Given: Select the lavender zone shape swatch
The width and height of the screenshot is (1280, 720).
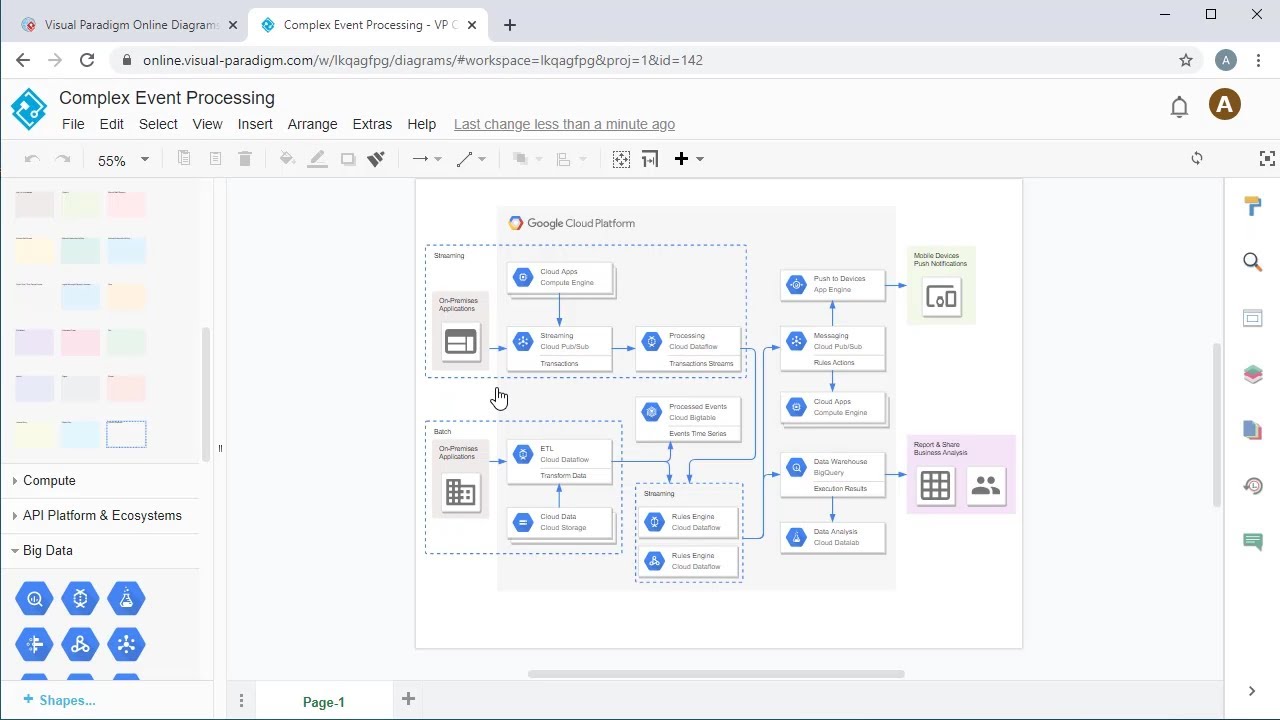Looking at the screenshot, I should coord(34,342).
